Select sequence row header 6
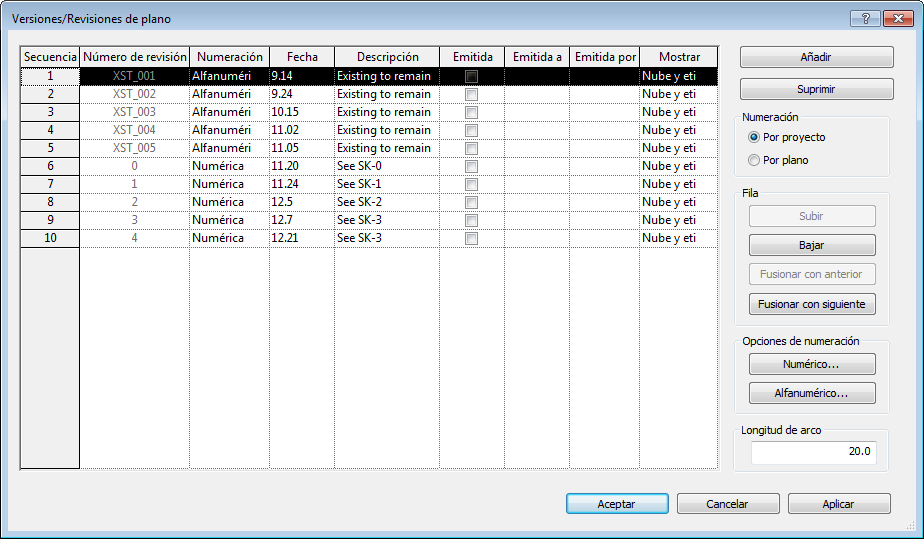The height and width of the screenshot is (539, 924). pos(50,166)
